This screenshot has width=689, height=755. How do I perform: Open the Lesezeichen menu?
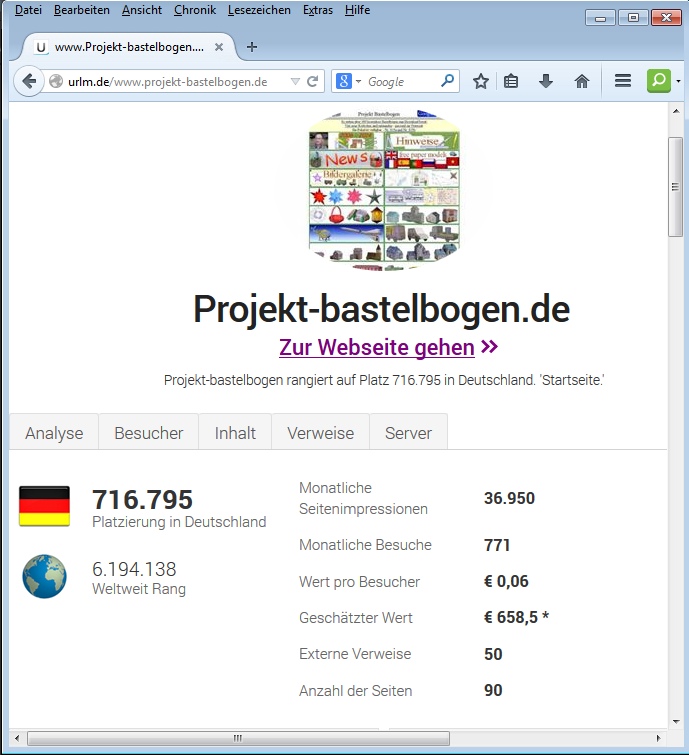click(260, 10)
